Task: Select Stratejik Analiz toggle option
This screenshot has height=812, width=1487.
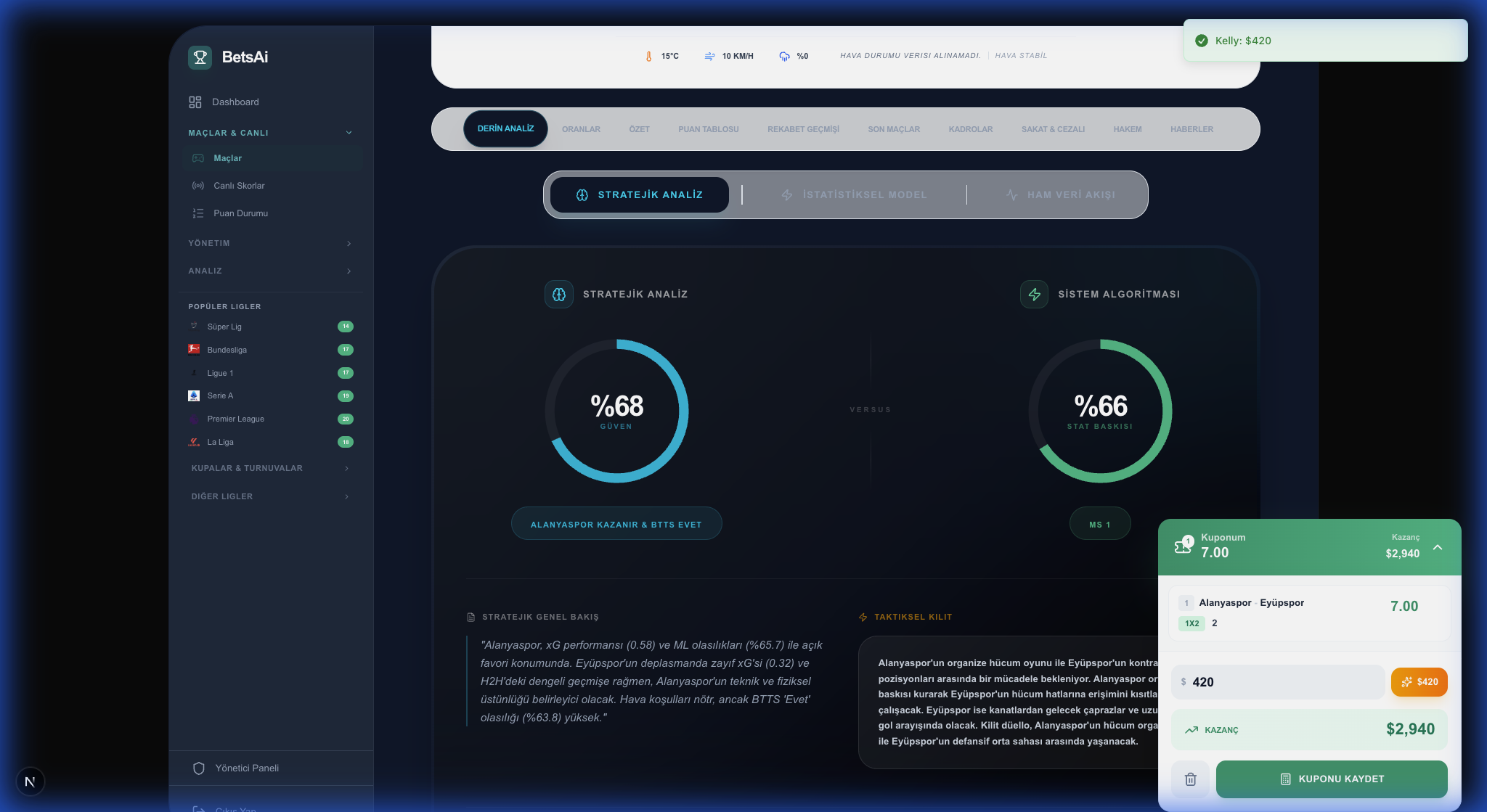Action: [639, 195]
